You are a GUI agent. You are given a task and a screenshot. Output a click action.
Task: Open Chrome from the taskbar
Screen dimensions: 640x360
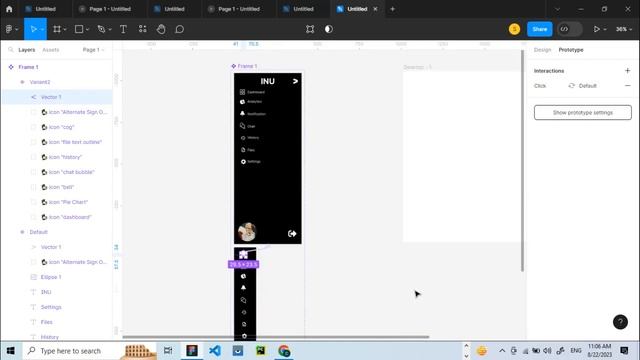point(284,350)
